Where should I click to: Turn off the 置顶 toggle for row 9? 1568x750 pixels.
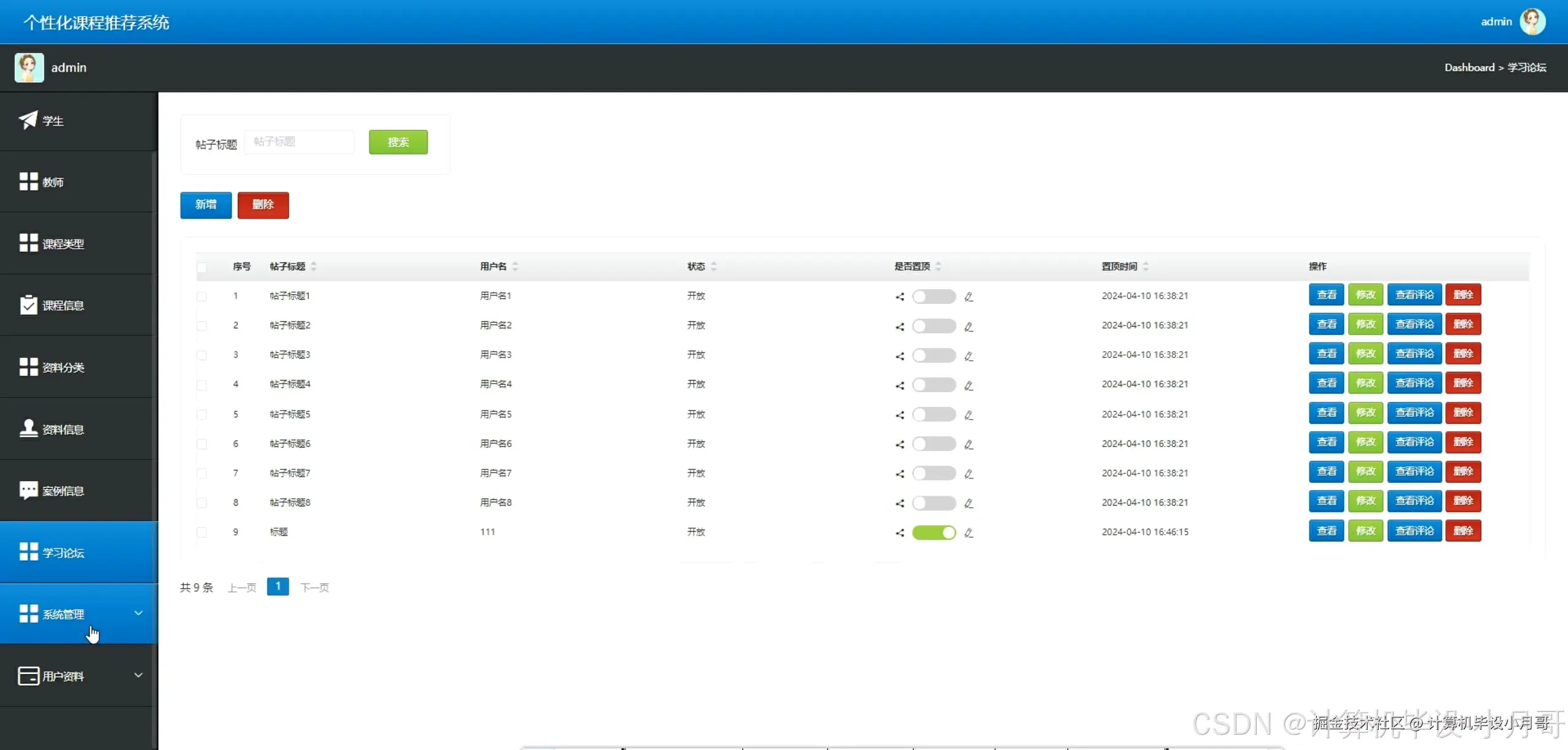coord(933,532)
